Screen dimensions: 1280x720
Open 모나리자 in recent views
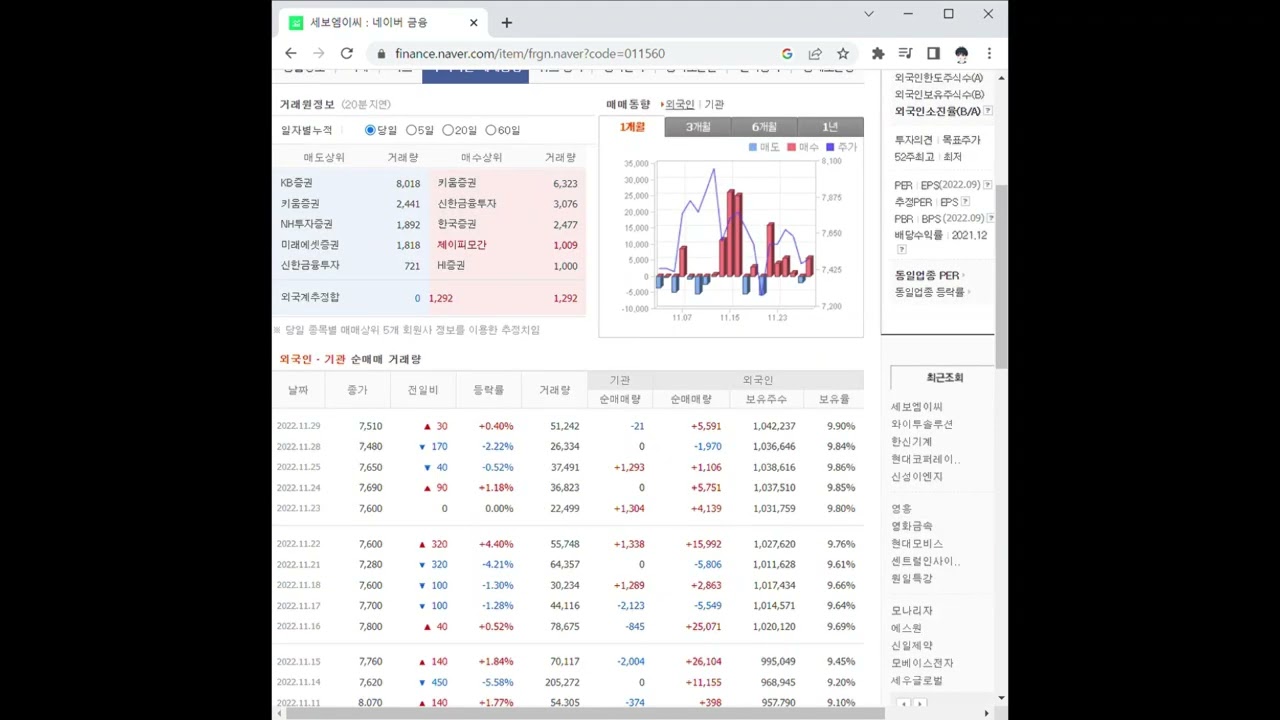point(912,610)
